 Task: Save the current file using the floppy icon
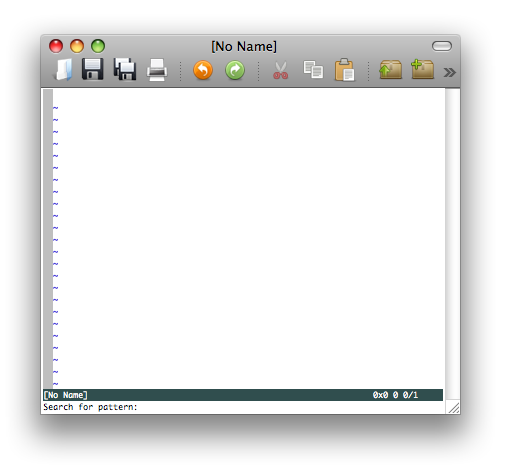point(93,69)
